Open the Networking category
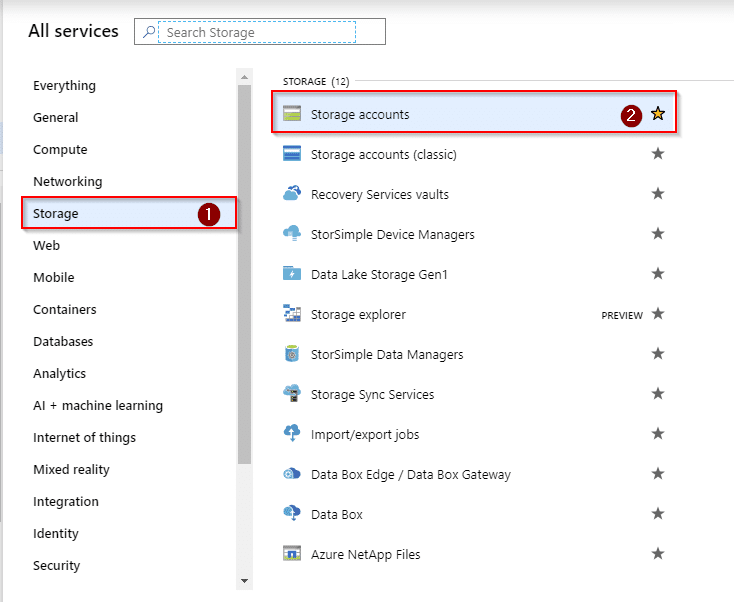The image size is (734, 602). coord(67,182)
